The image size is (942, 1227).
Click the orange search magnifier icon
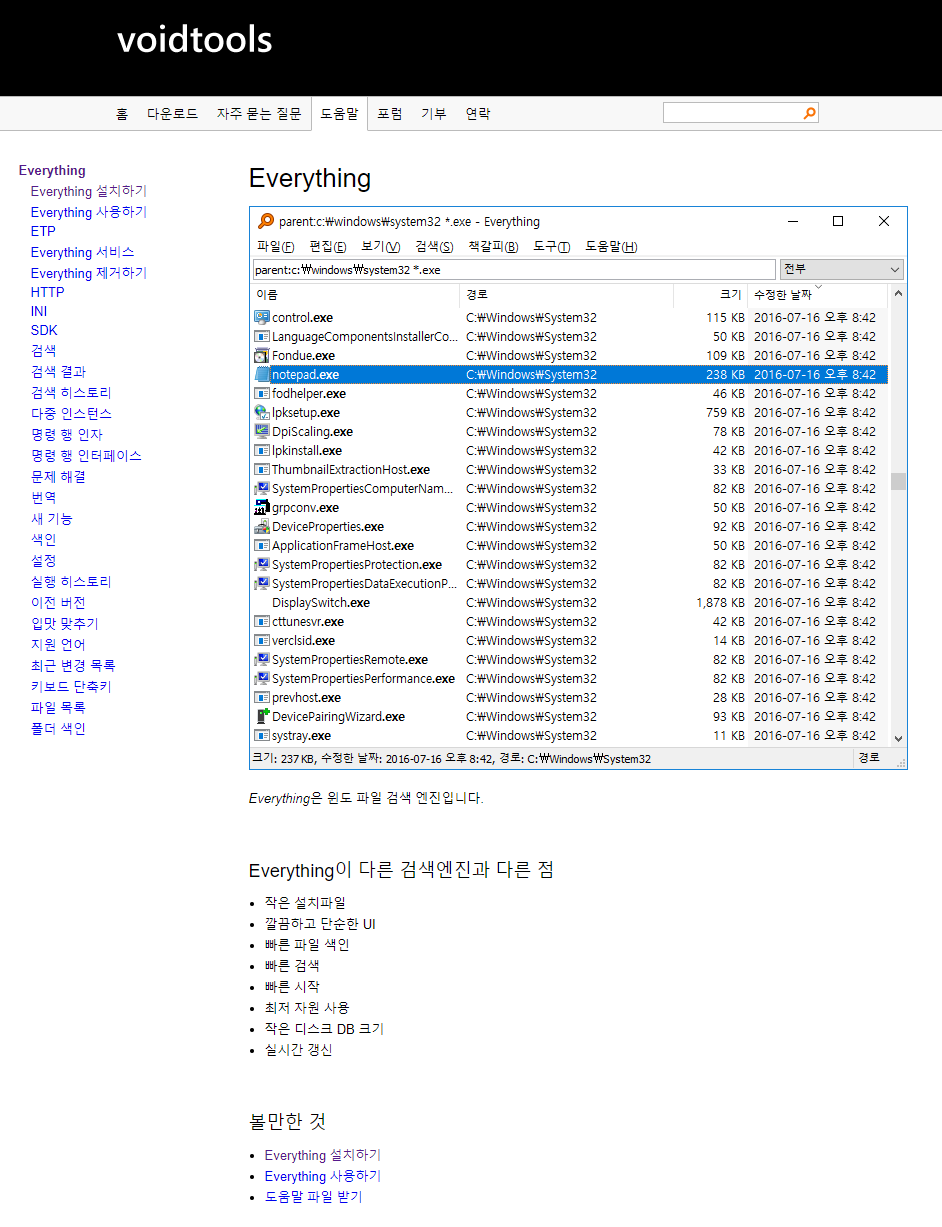click(x=809, y=113)
